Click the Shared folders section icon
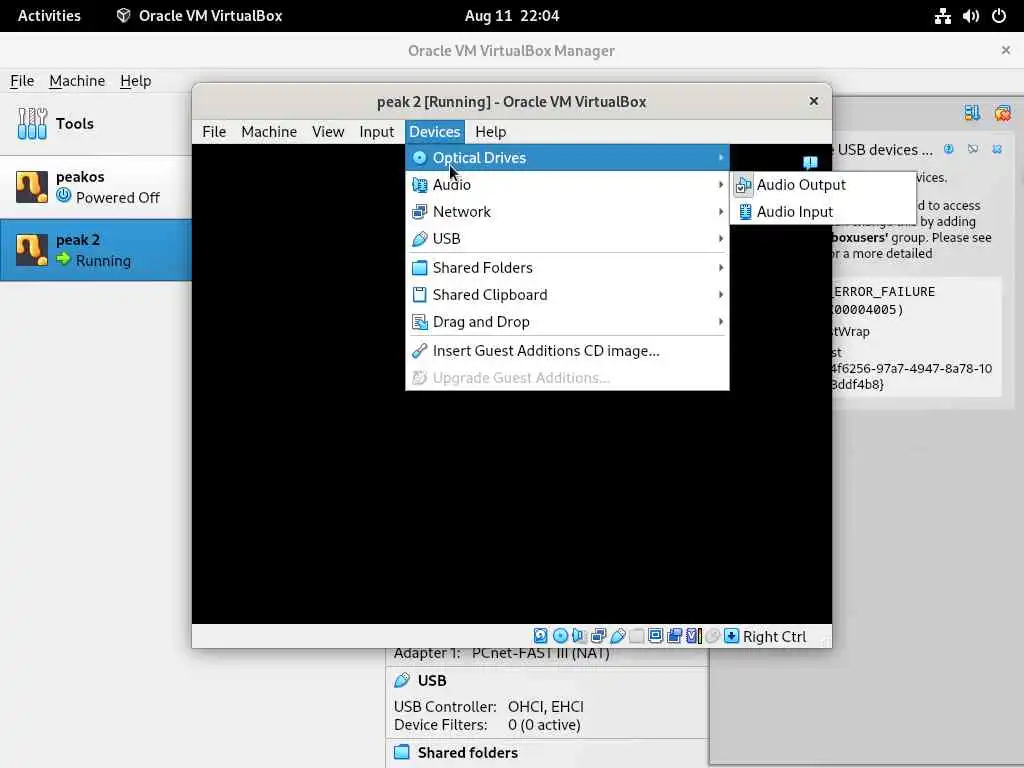1024x768 pixels. 402,752
